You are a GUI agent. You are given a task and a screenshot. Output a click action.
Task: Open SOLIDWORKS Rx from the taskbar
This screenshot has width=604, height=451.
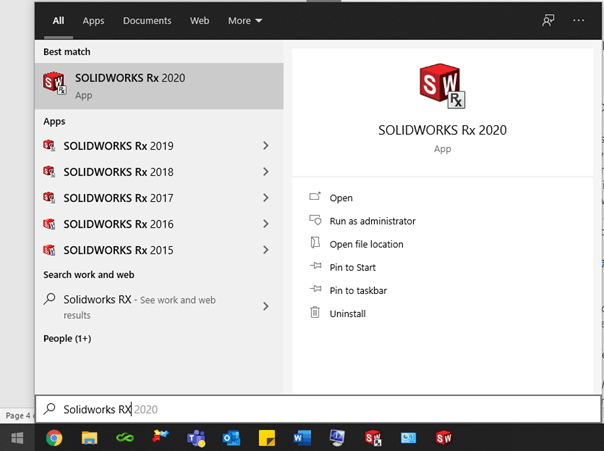pos(373,438)
